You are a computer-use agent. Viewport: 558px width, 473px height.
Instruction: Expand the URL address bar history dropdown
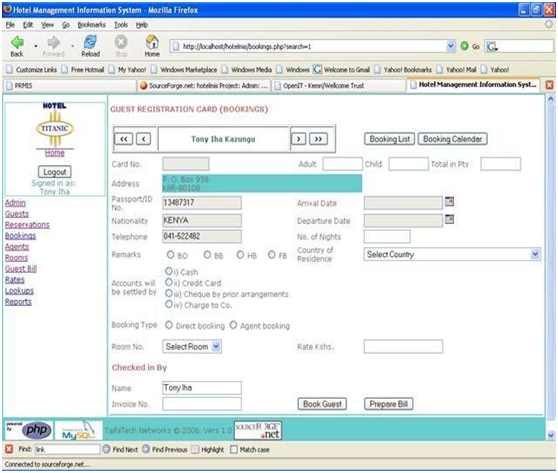(x=451, y=46)
